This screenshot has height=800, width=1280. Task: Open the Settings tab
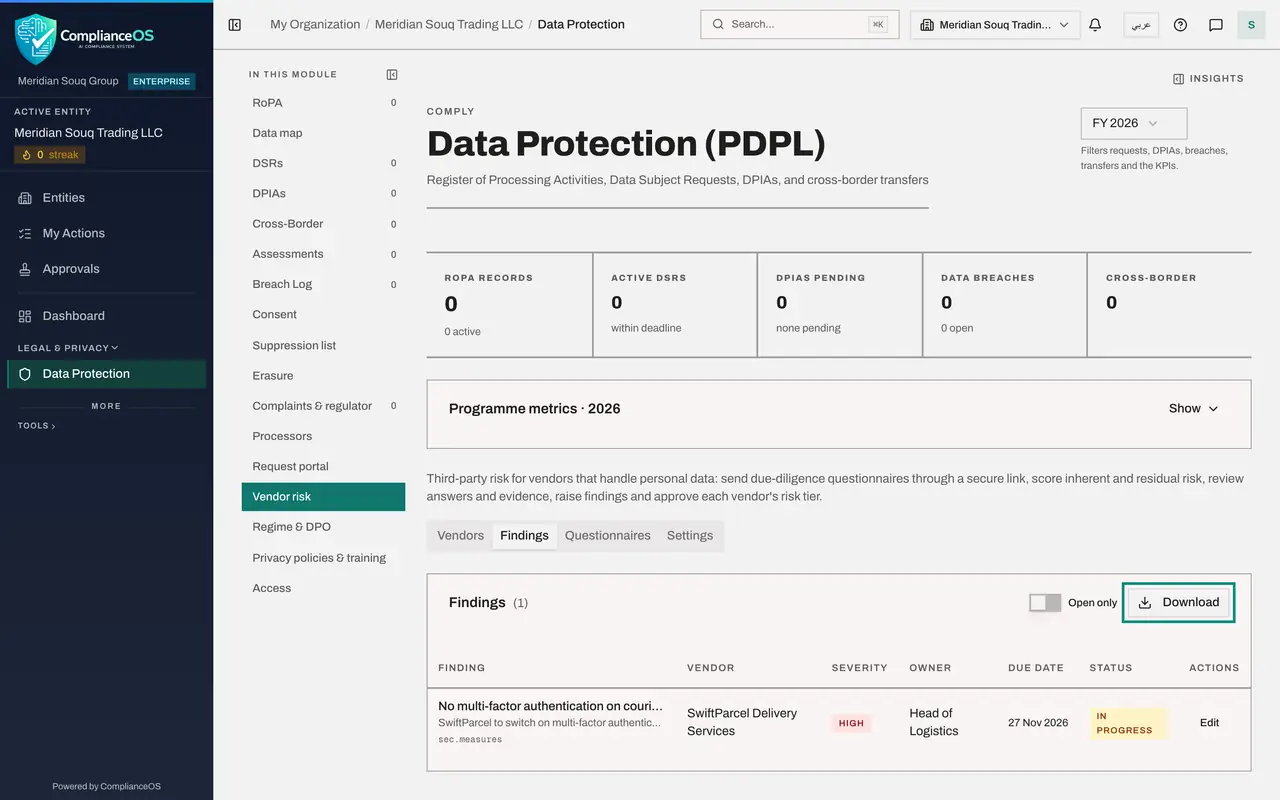point(690,535)
